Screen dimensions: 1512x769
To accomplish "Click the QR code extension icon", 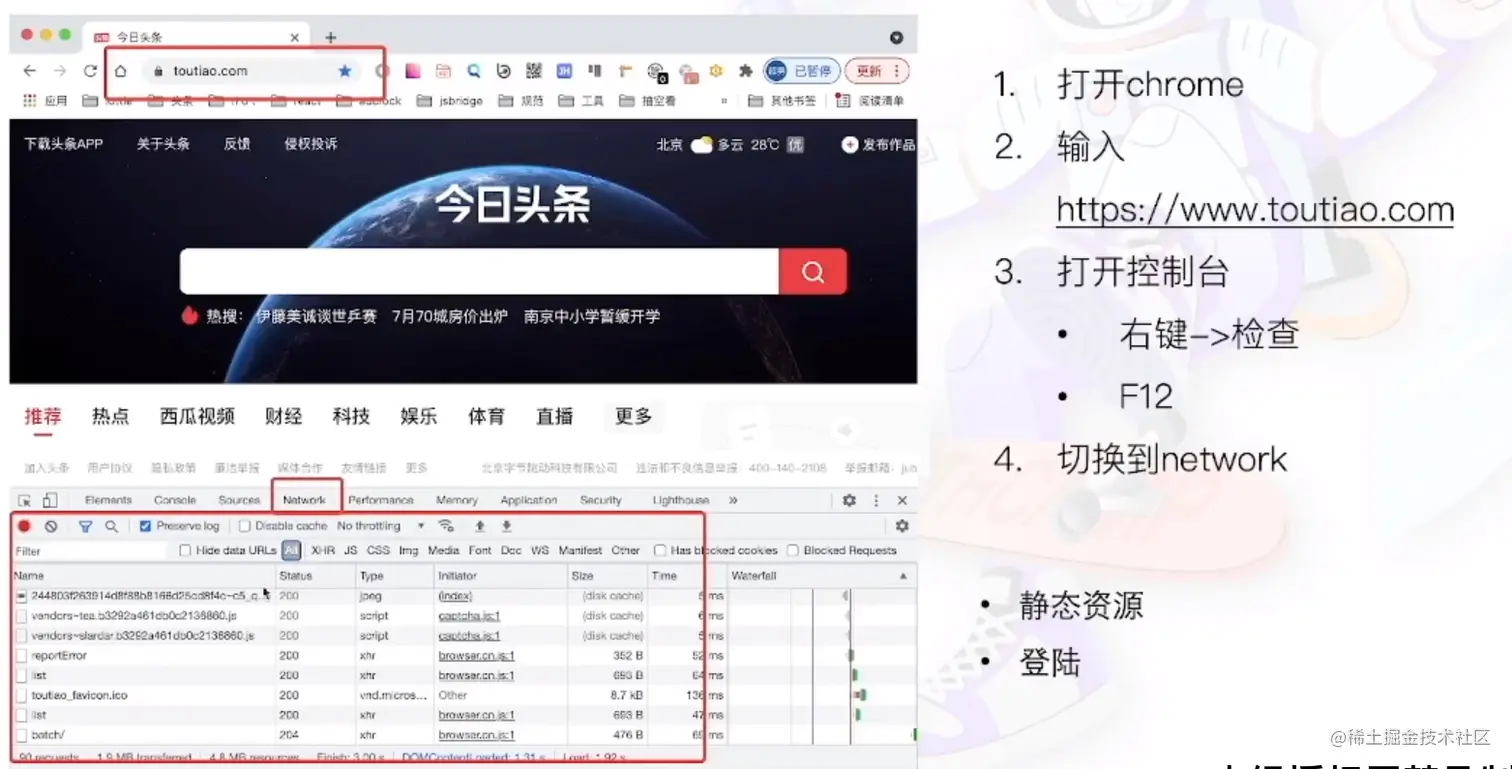I will pyautogui.click(x=534, y=71).
